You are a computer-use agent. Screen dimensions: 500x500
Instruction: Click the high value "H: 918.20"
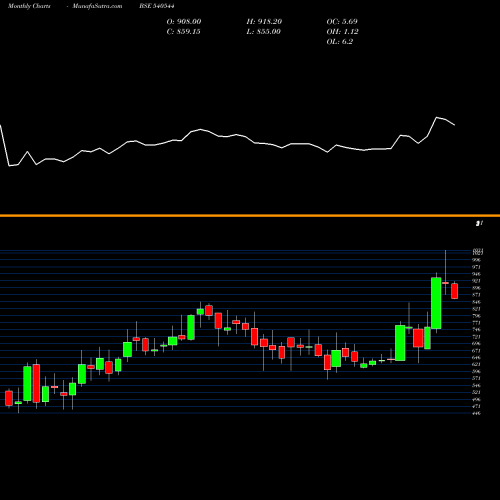pyautogui.click(x=264, y=22)
